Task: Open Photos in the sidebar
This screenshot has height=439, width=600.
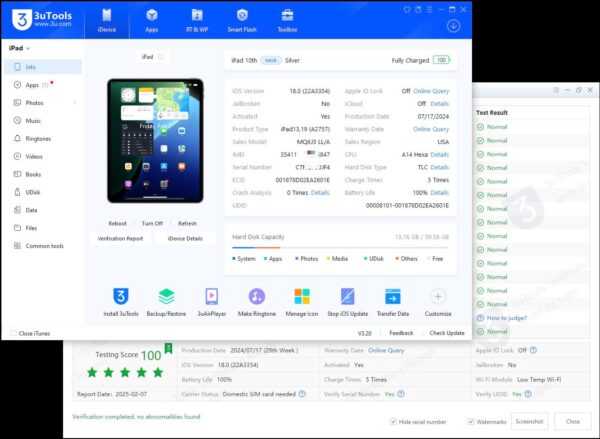Action: (x=43, y=103)
